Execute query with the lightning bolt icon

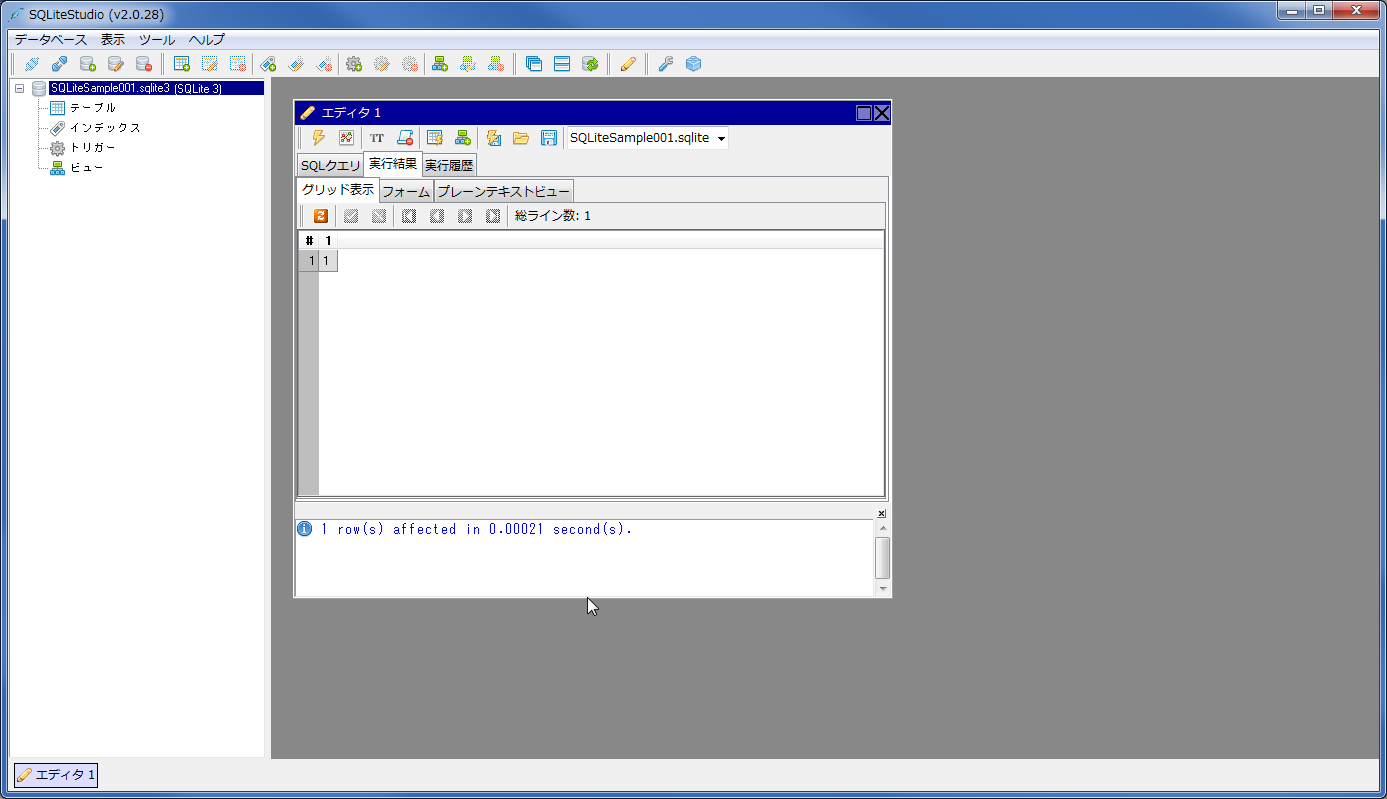point(318,138)
